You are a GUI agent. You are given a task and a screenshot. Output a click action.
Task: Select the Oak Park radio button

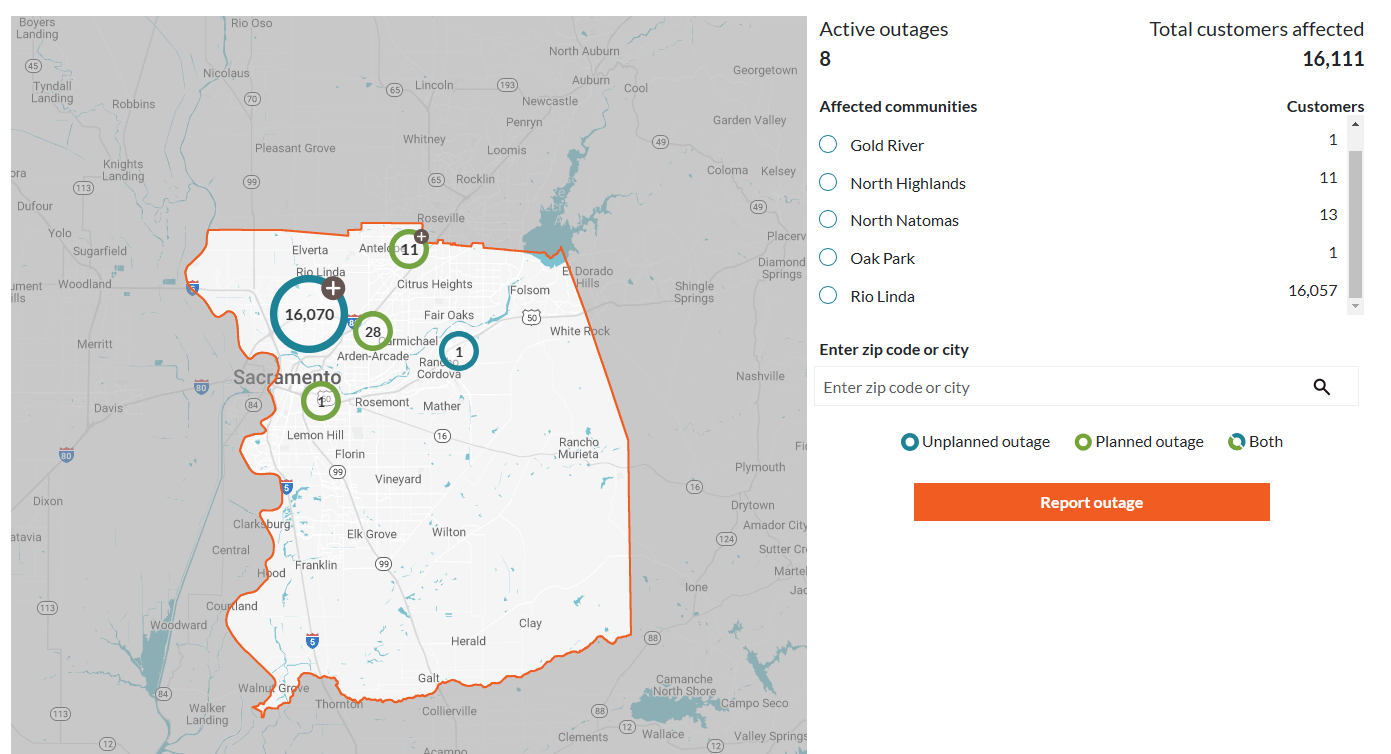(827, 257)
